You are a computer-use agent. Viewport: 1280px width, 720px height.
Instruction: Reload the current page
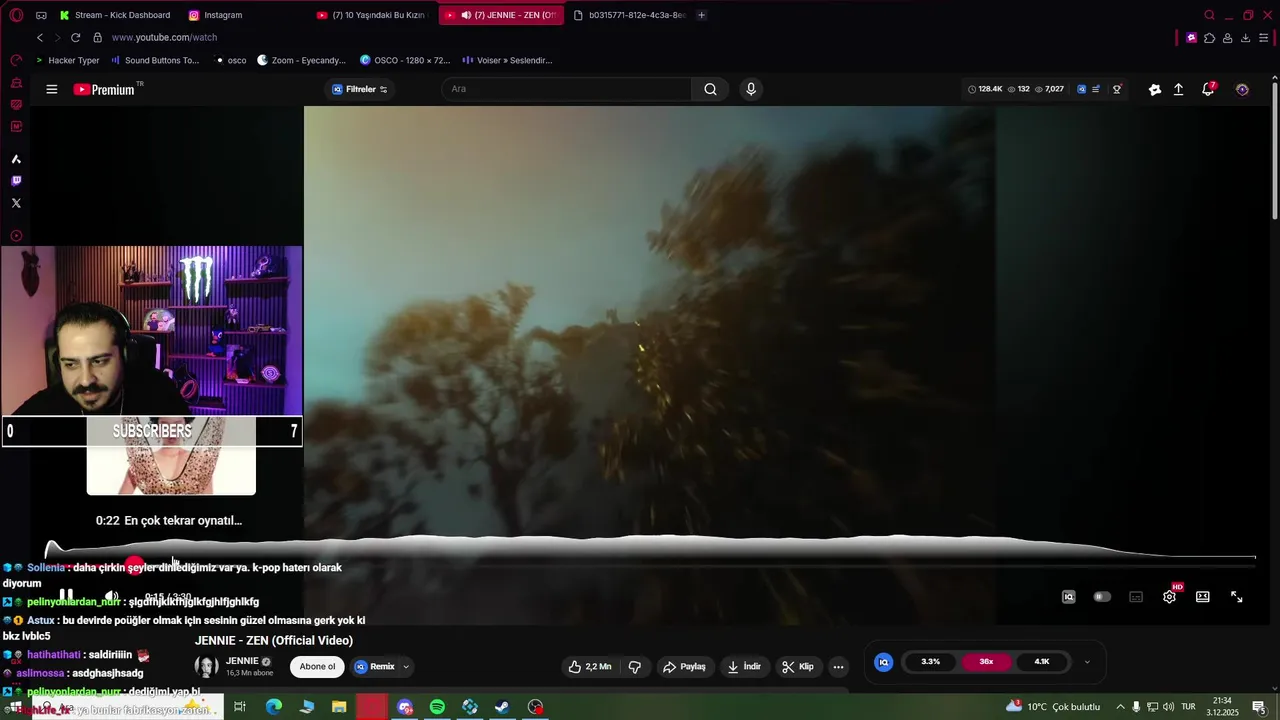[x=75, y=37]
